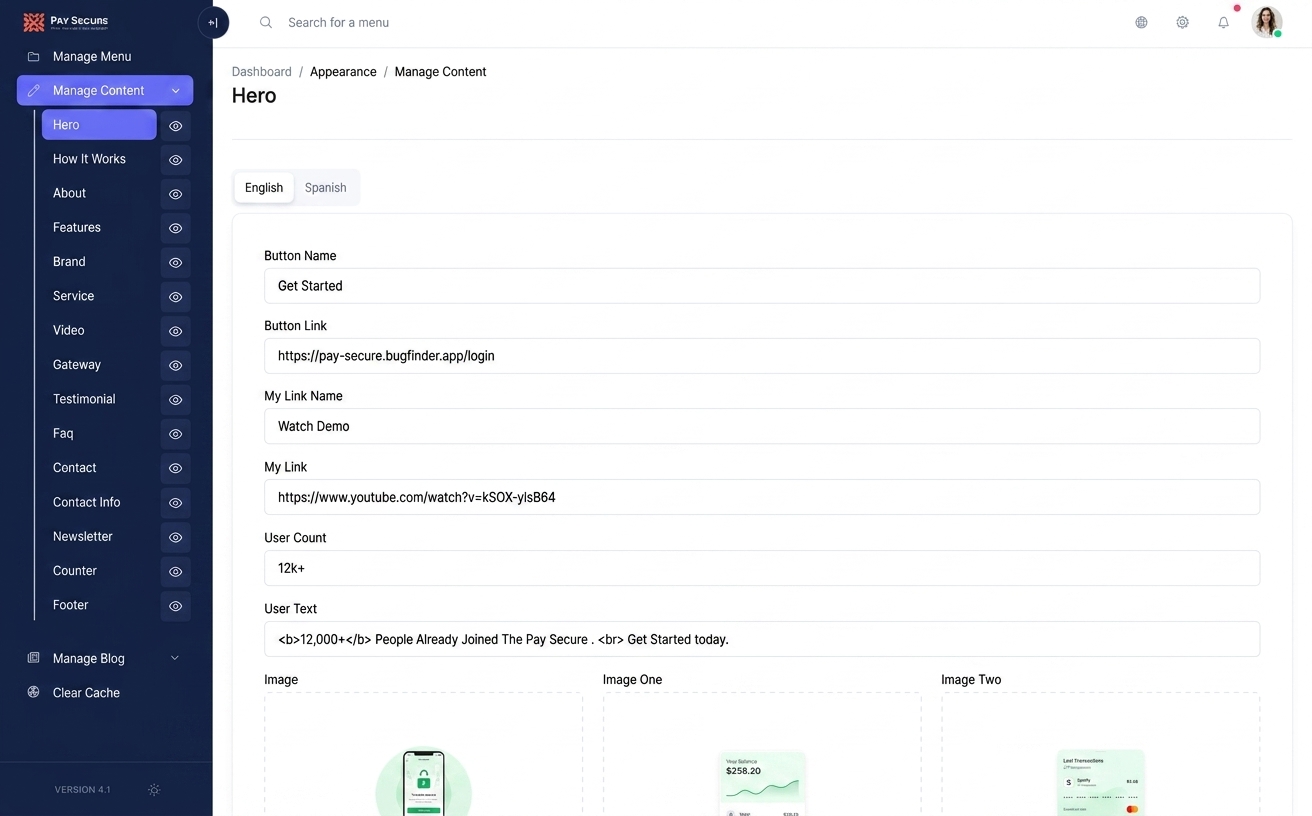
Task: Open the notifications bell
Action: [1223, 22]
